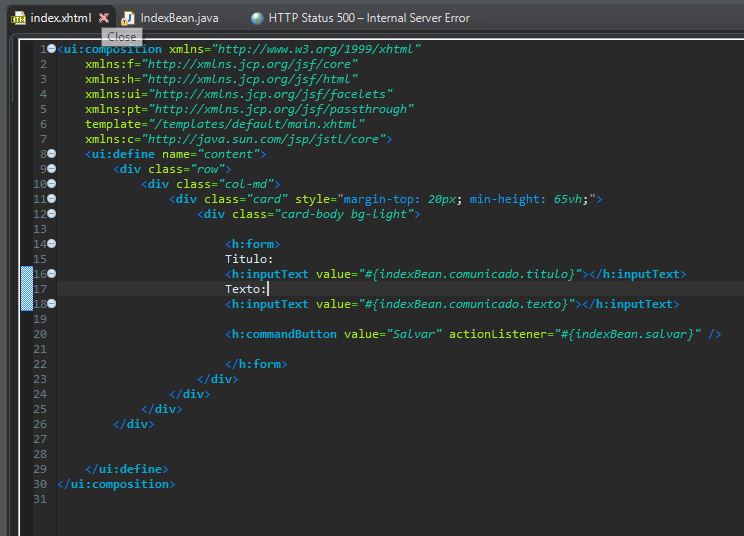Select the index.xhtml tab

(61, 18)
